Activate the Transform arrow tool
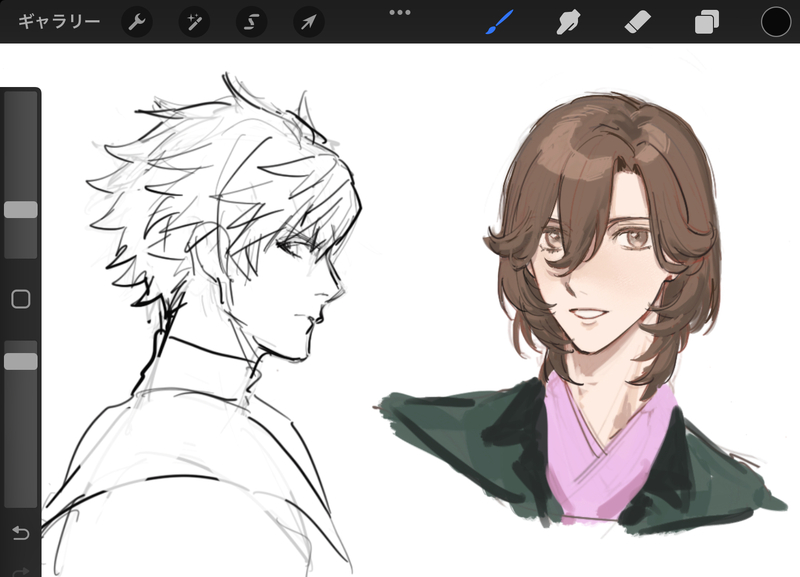This screenshot has width=800, height=577. [309, 22]
